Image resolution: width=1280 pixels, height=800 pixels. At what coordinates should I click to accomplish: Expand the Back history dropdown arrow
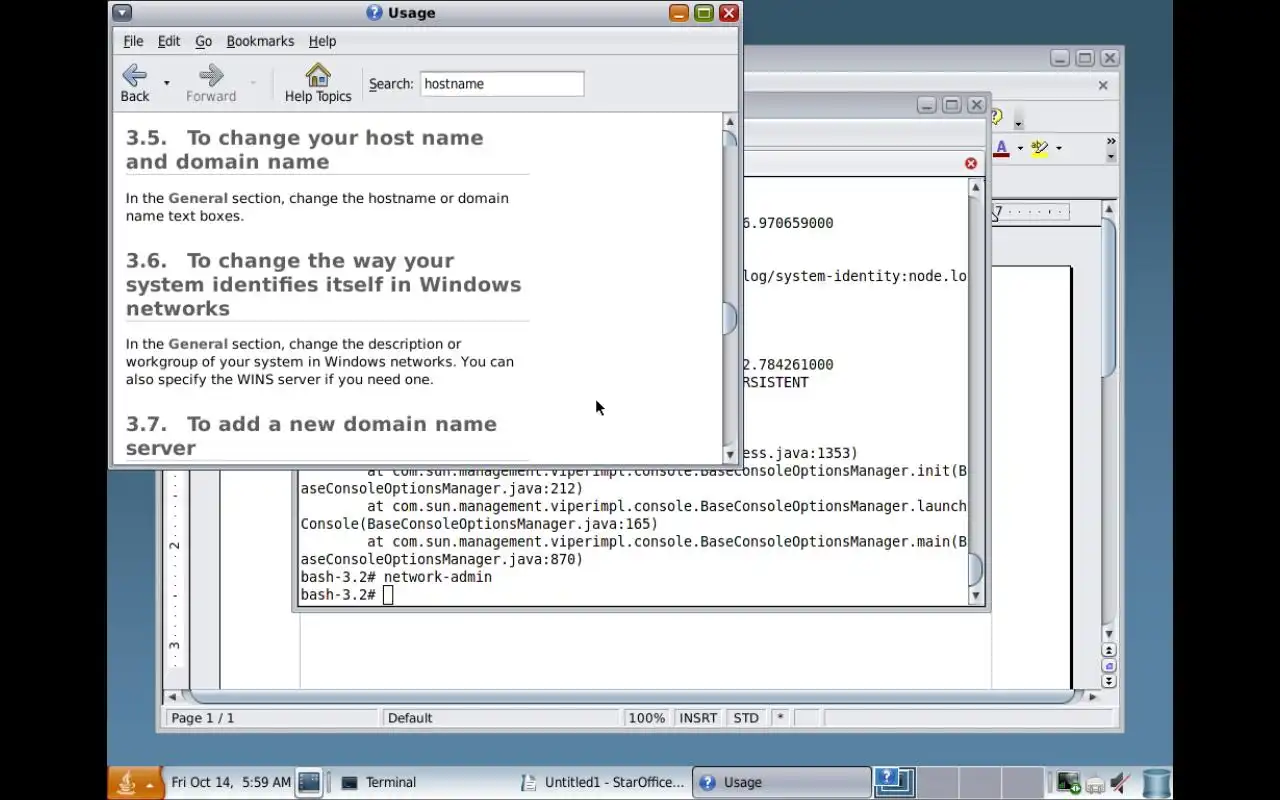(166, 83)
